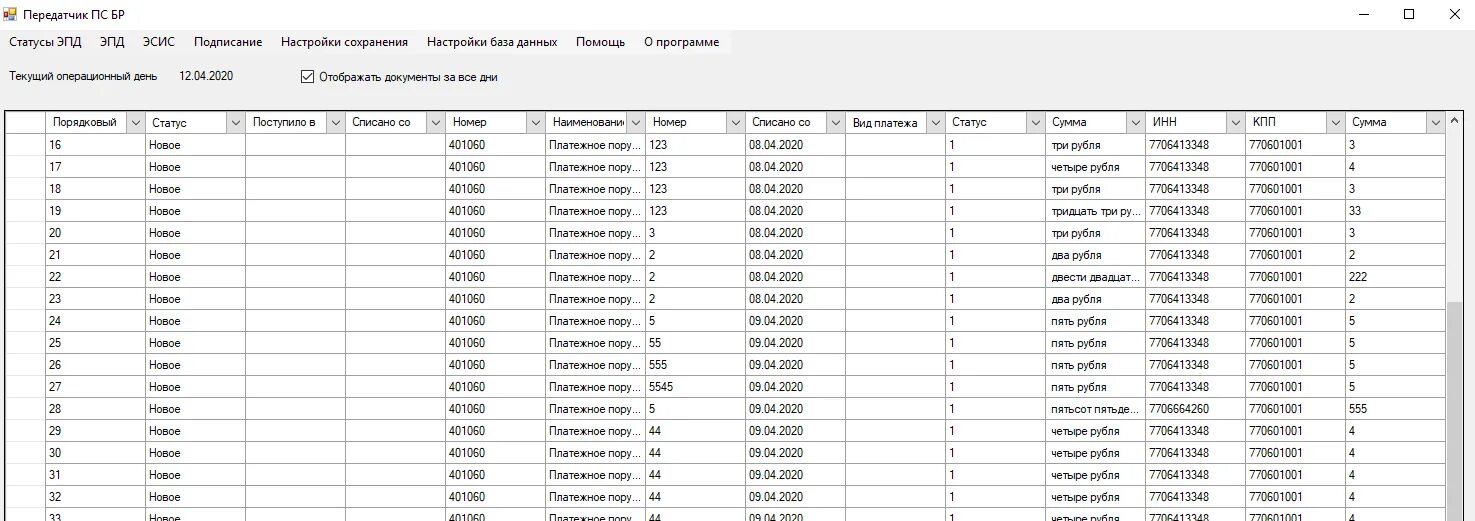Open the КПП column filter dropdown

tap(1336, 122)
